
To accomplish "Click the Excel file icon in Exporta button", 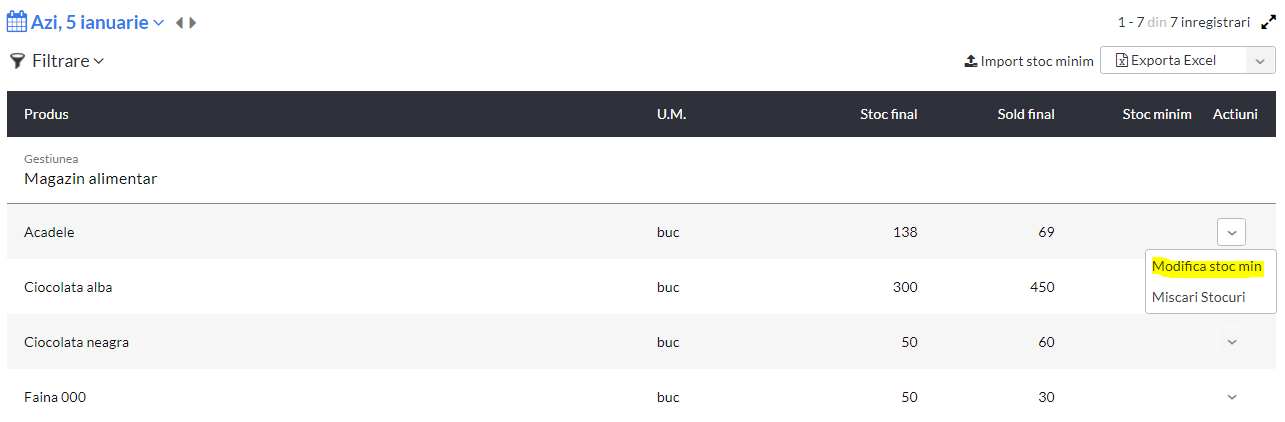I will tap(1122, 60).
